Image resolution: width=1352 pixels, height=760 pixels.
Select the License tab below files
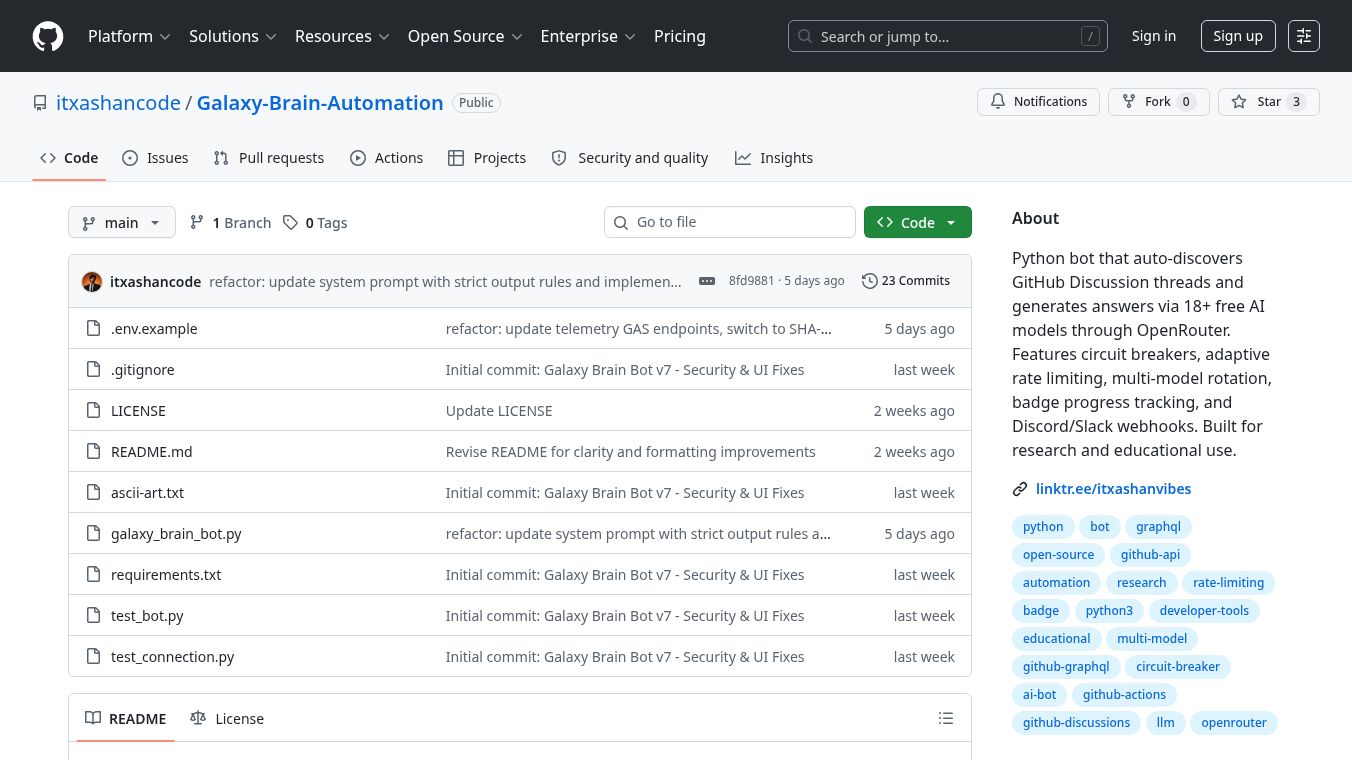tap(227, 718)
